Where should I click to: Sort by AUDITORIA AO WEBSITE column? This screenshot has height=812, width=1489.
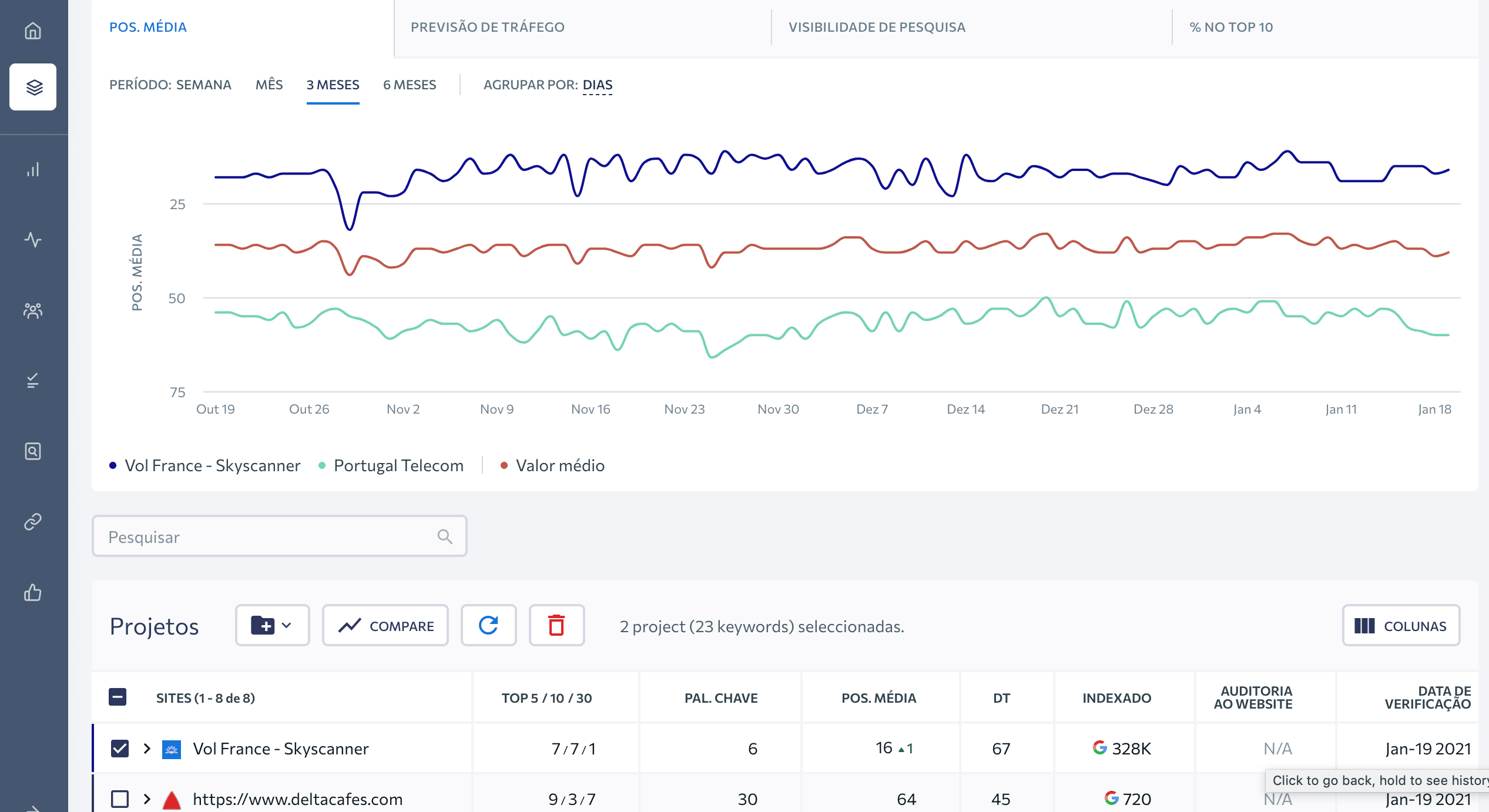pos(1253,697)
